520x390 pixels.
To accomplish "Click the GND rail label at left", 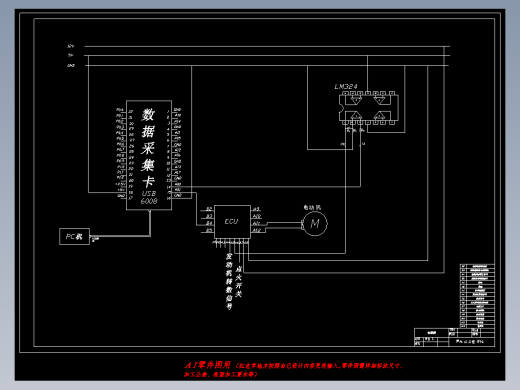I will point(71,65).
